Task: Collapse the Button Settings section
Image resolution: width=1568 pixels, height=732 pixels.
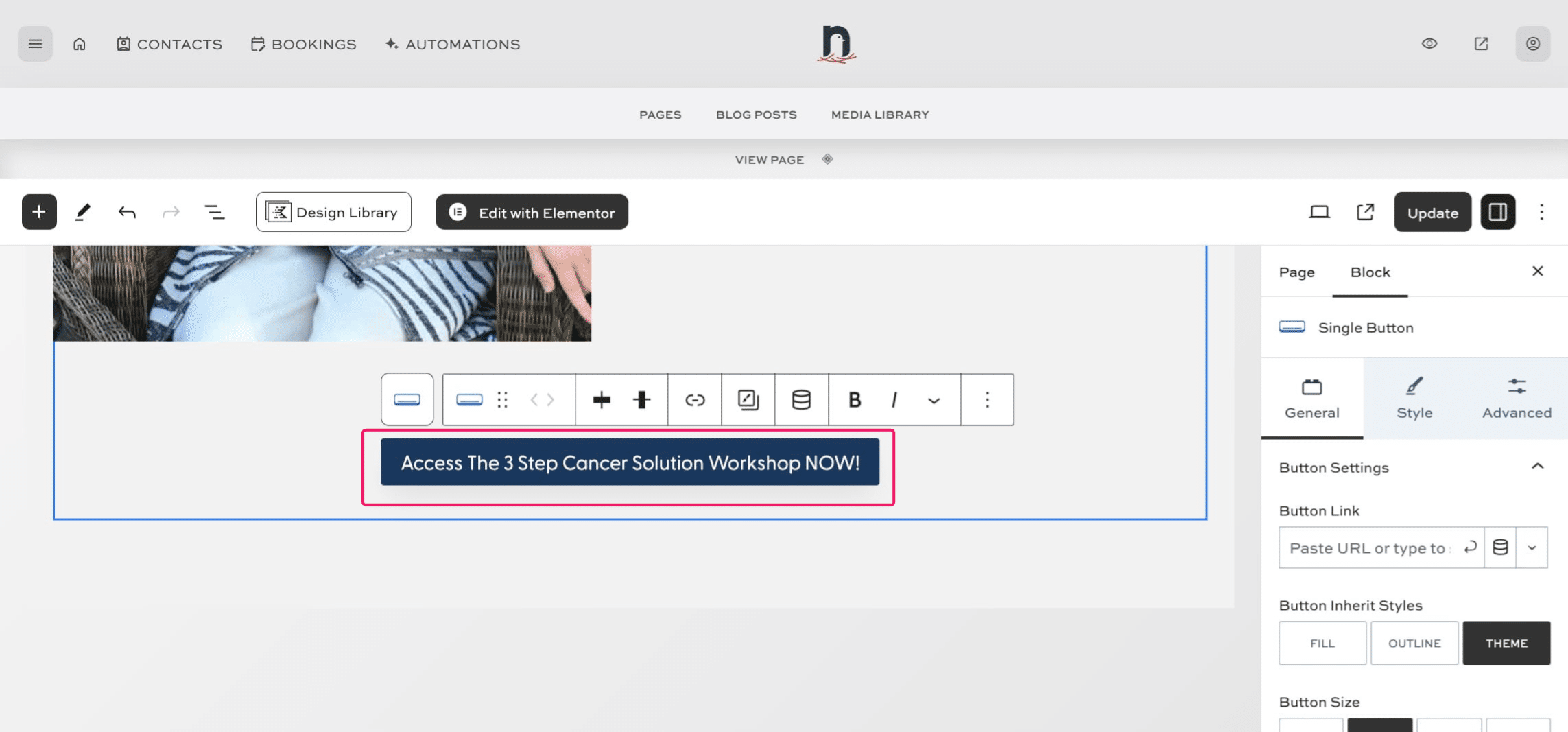Action: (1537, 467)
